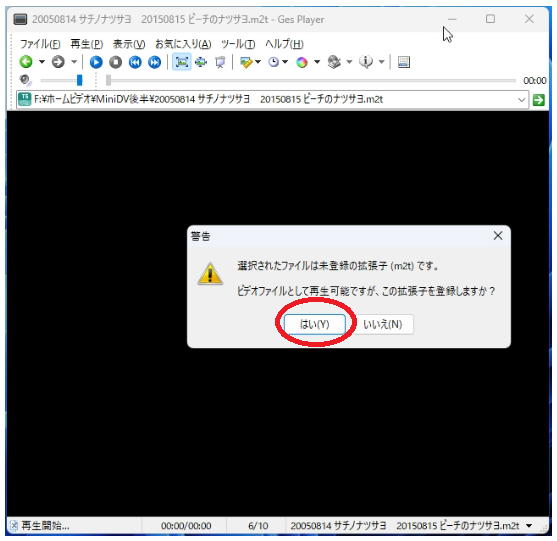Open dropdown arrow next to info icon

point(382,62)
